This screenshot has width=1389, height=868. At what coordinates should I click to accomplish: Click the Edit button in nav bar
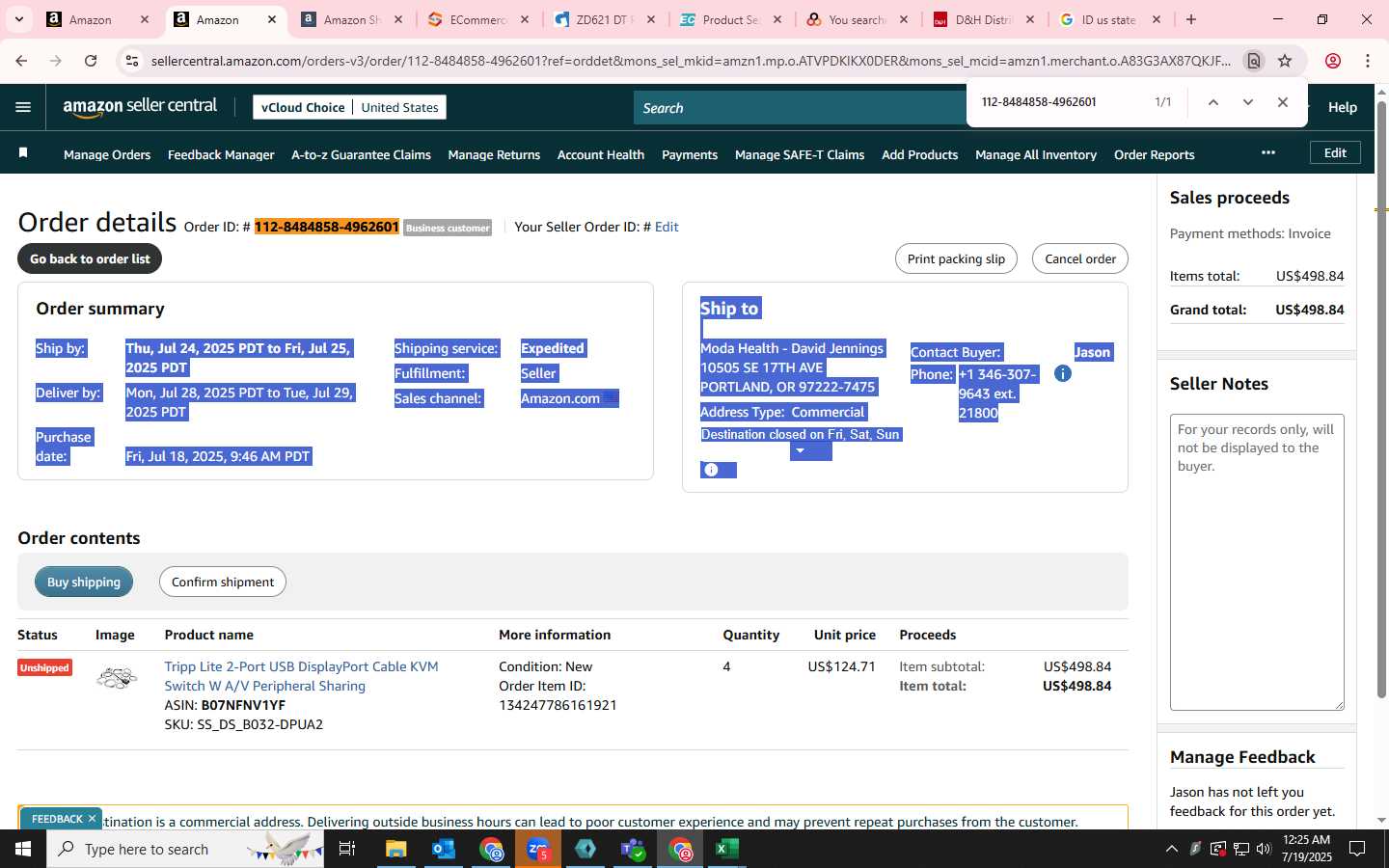point(1335,152)
